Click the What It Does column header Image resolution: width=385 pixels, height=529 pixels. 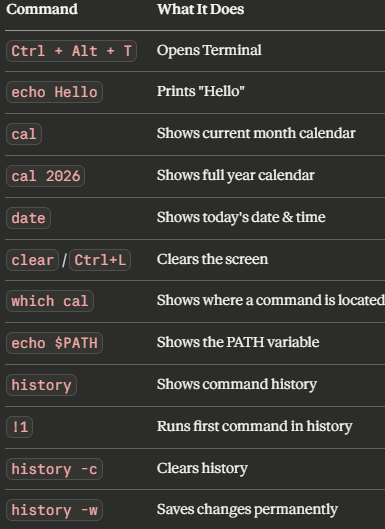pos(200,9)
